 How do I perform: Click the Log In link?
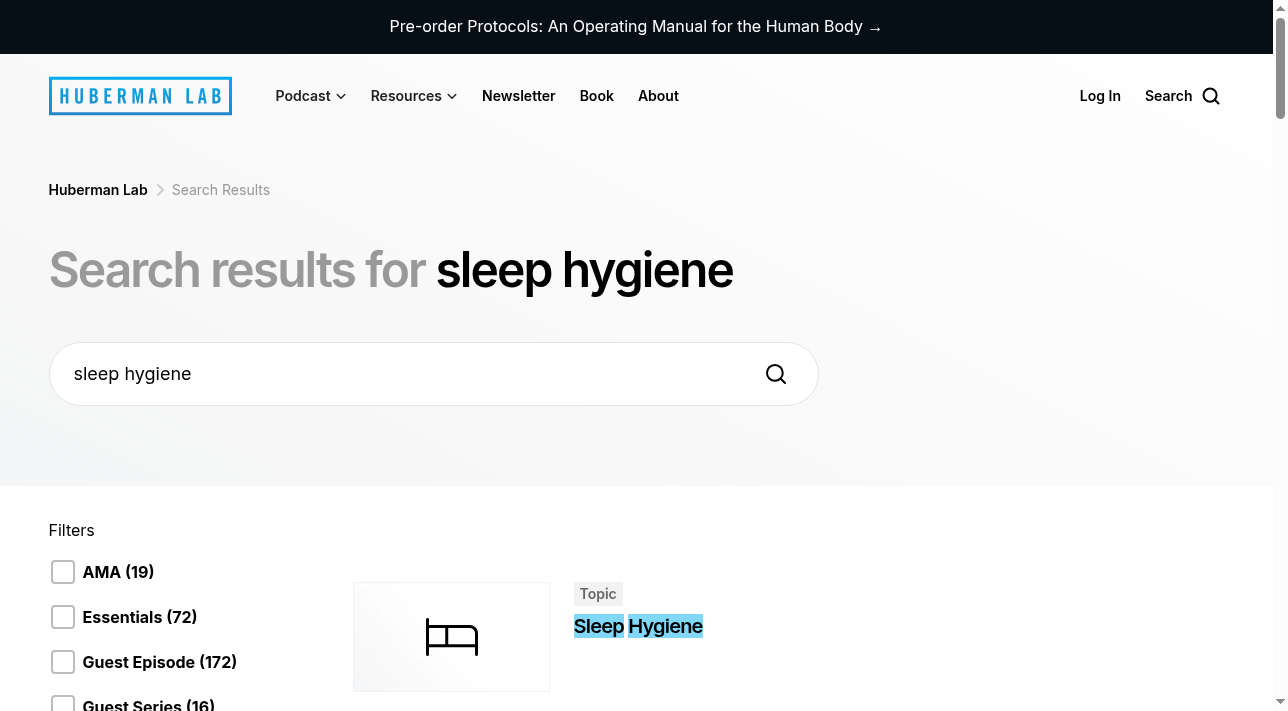(x=1100, y=96)
